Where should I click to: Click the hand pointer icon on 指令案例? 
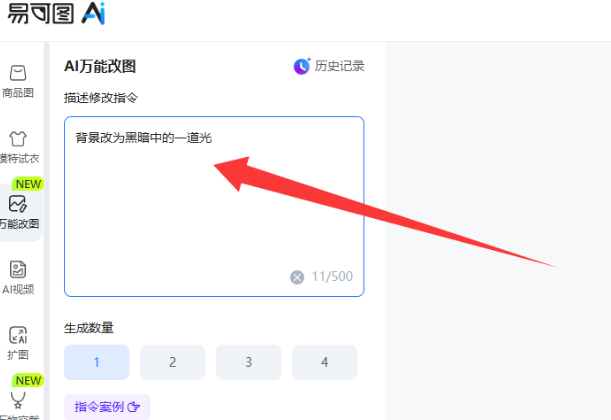(134, 407)
